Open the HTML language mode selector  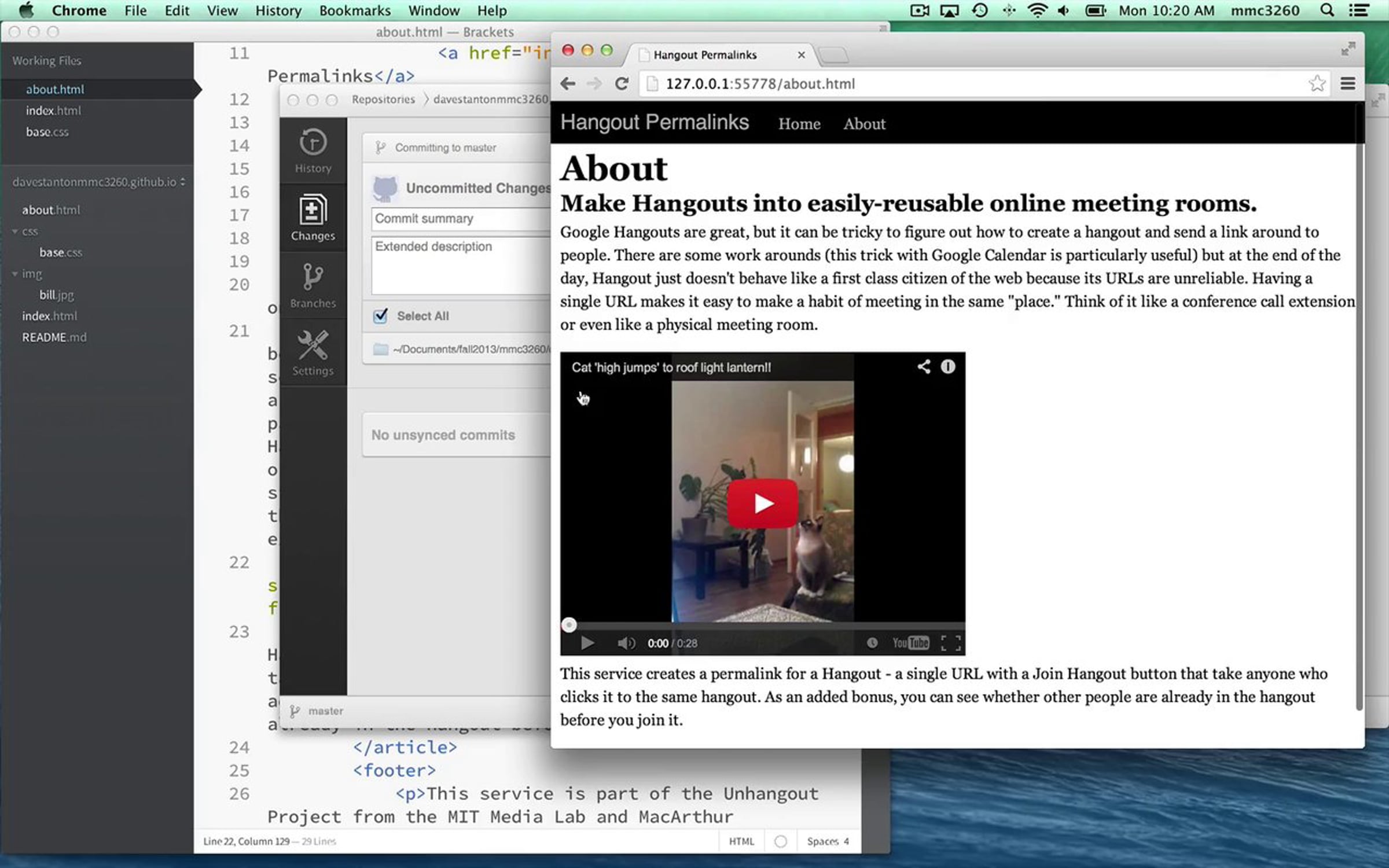[x=741, y=841]
